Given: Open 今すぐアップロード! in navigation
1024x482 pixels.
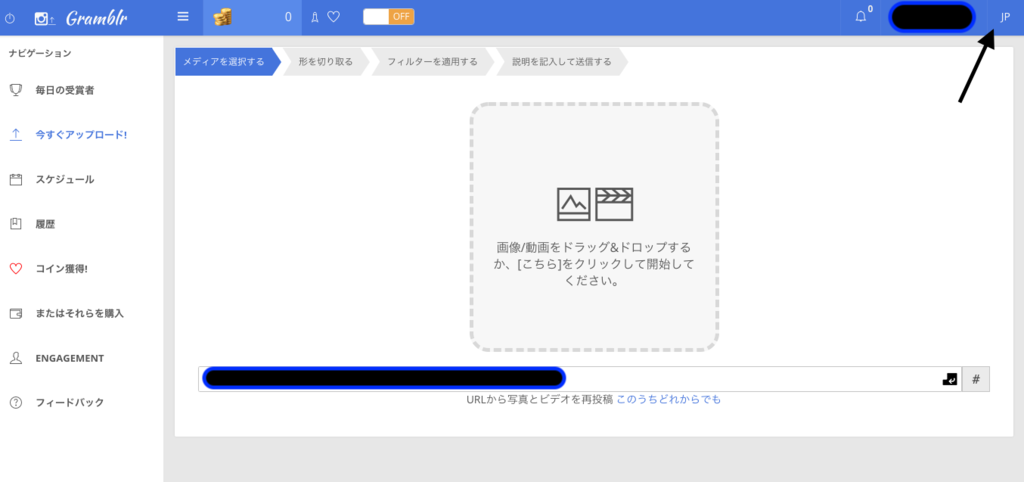Looking at the screenshot, I should [x=81, y=135].
